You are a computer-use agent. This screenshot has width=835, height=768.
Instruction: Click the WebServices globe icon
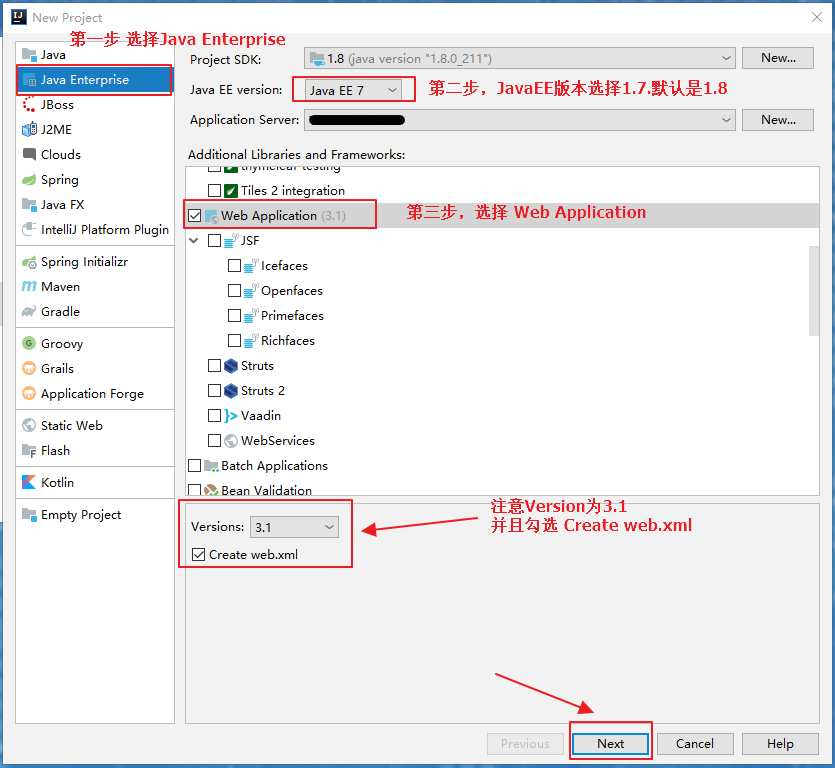coord(231,441)
